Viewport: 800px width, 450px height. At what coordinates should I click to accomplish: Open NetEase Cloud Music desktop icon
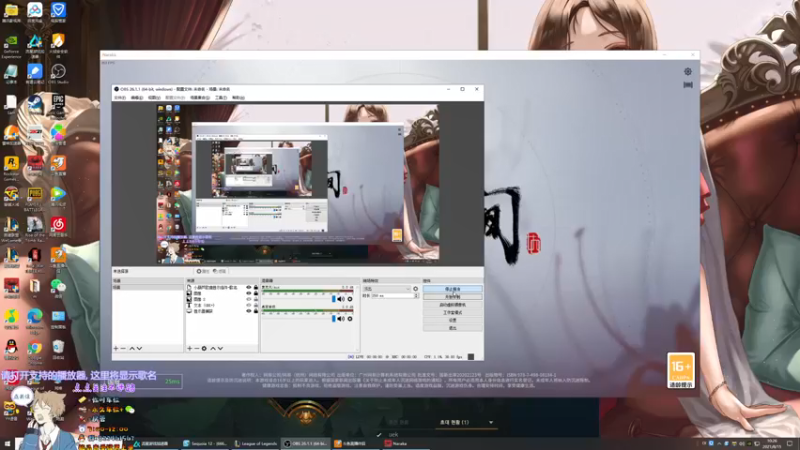(58, 227)
